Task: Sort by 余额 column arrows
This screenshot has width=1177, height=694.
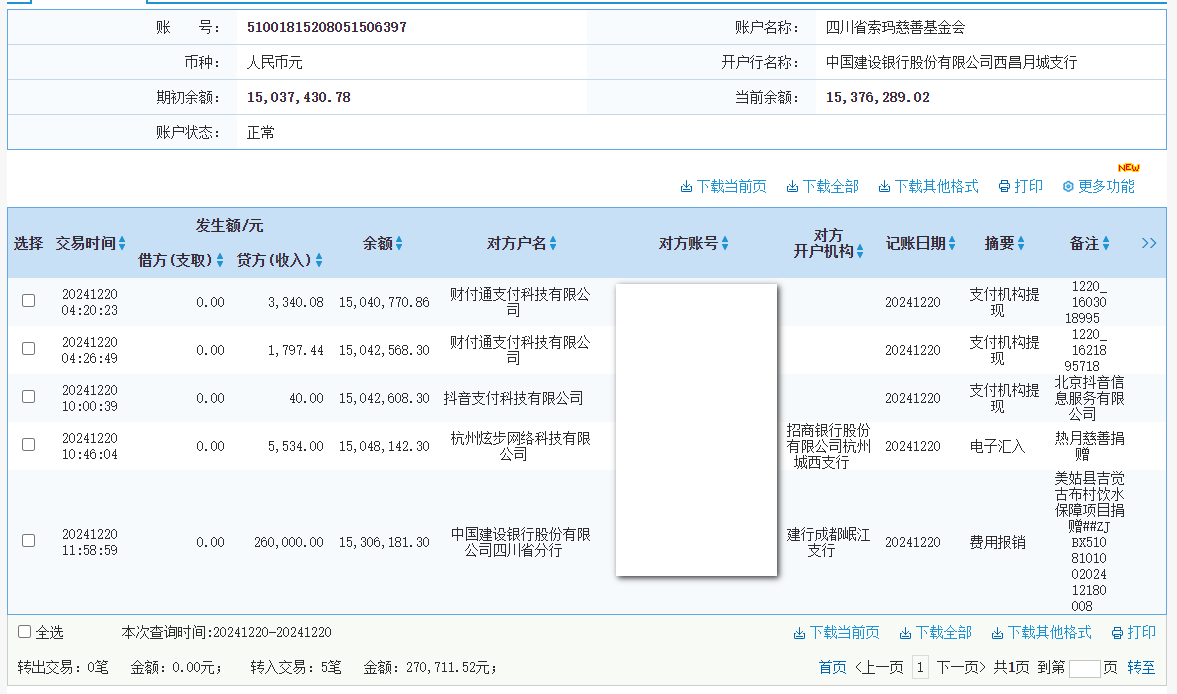Action: pyautogui.click(x=399, y=243)
